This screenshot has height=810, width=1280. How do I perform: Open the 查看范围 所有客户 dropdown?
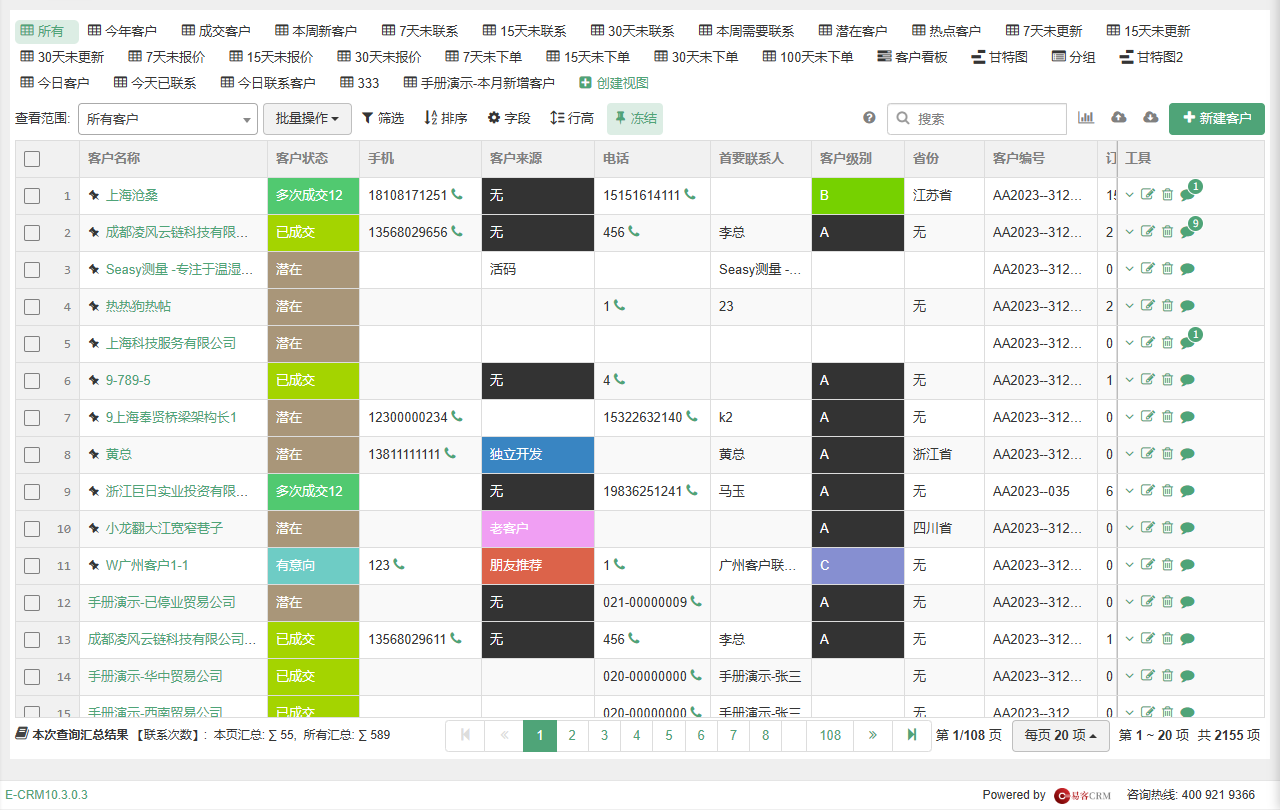[168, 119]
